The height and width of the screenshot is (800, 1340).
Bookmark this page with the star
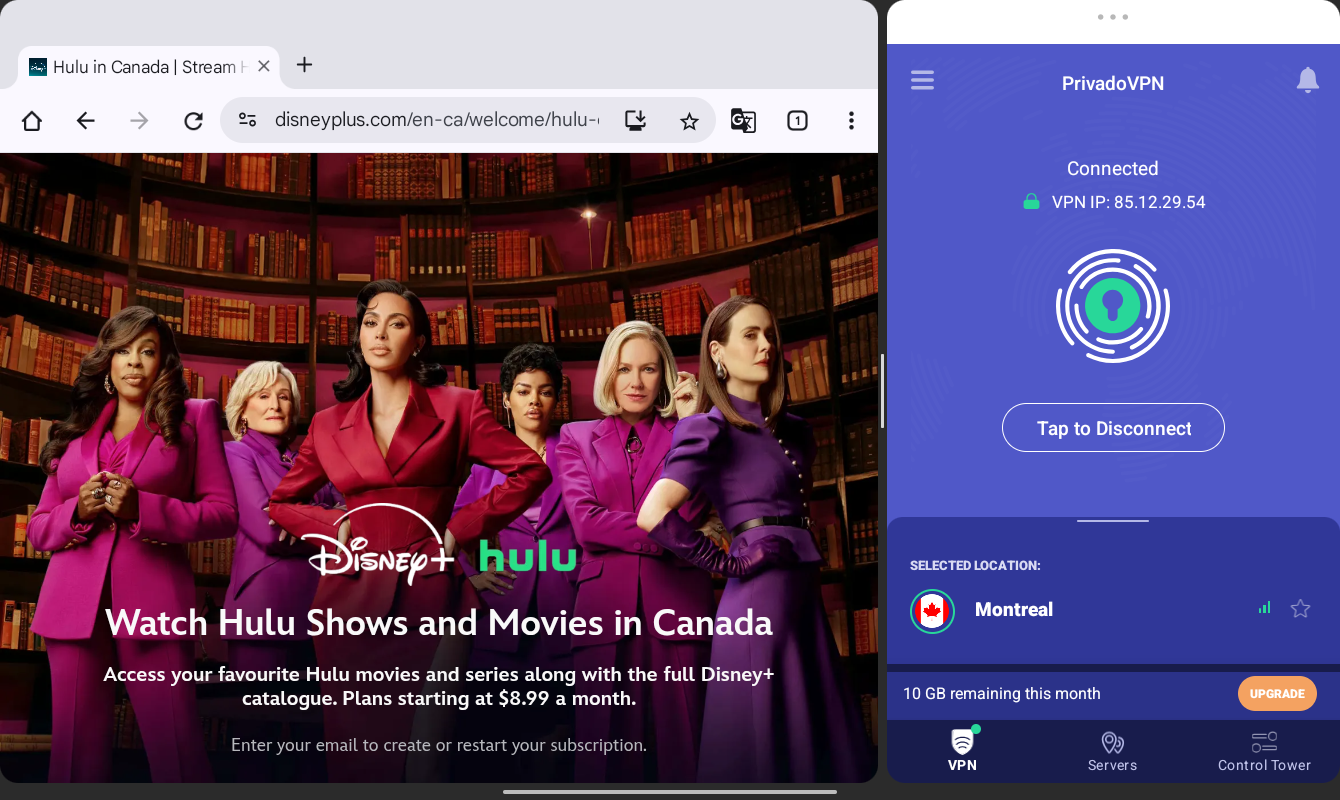(x=689, y=121)
